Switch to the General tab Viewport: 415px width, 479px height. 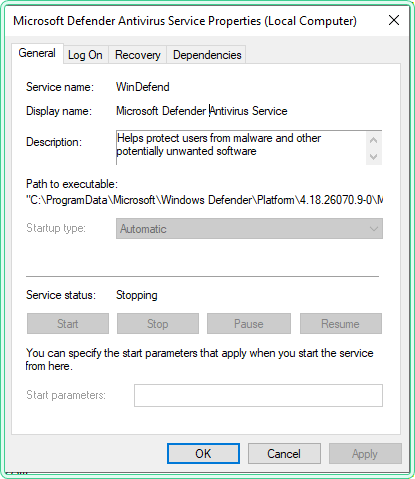[37, 53]
